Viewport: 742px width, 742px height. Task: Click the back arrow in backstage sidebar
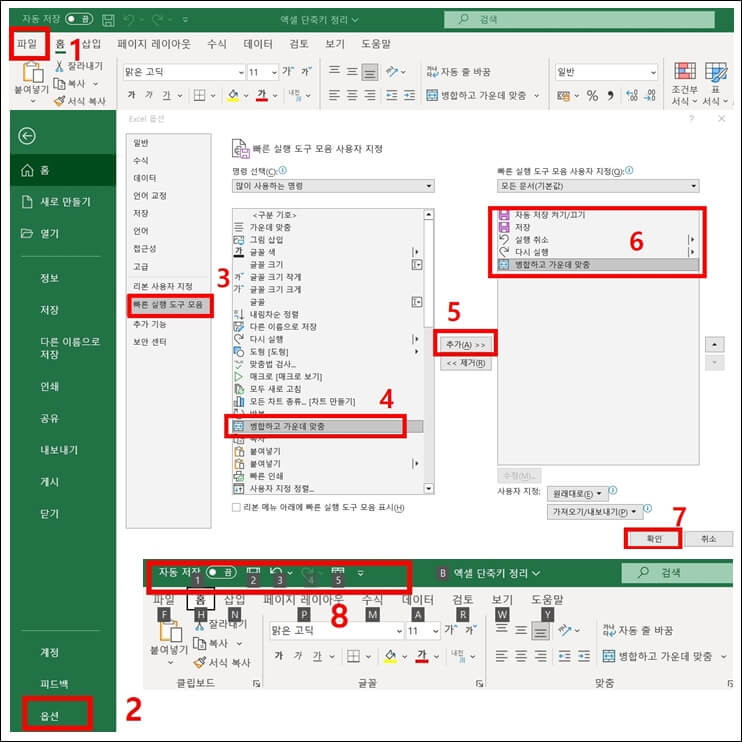27,136
